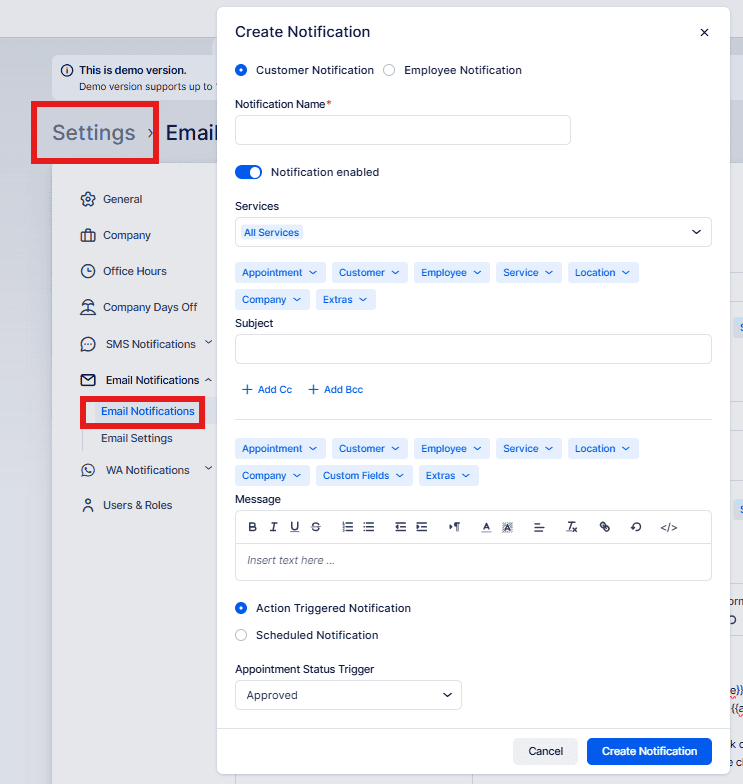Viewport: 743px width, 784px height.
Task: Open Email Settings submenu item
Action: coord(136,438)
